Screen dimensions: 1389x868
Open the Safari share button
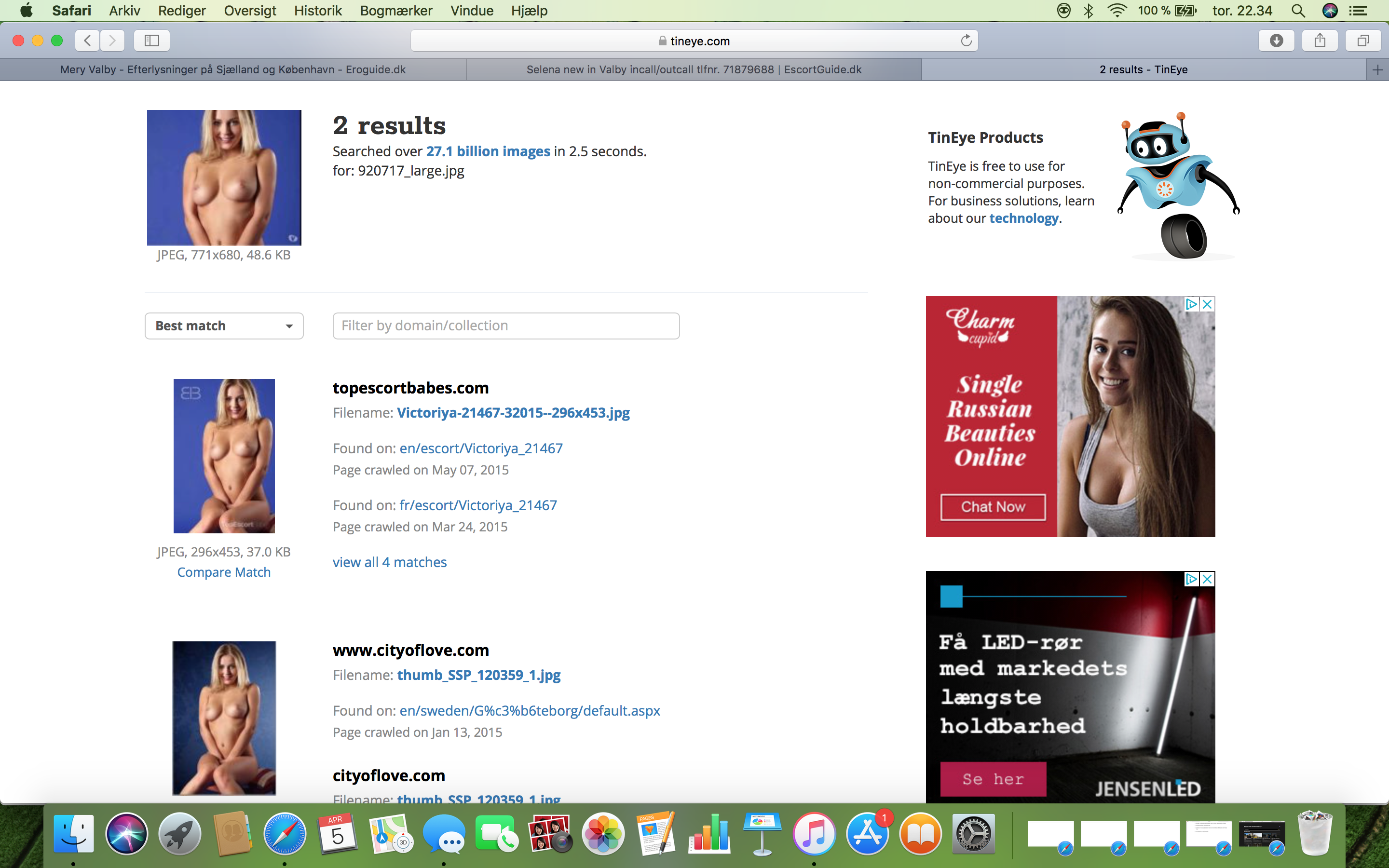pyautogui.click(x=1320, y=40)
